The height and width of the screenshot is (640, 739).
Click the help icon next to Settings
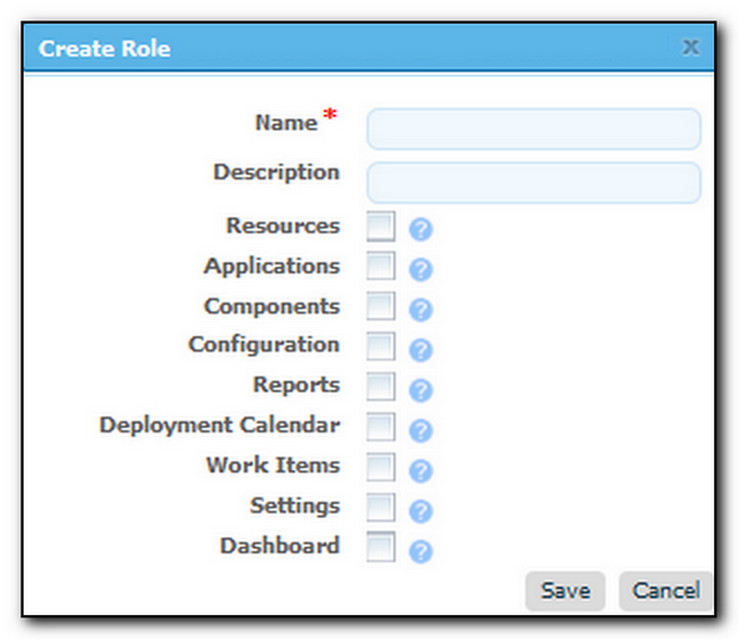(x=421, y=511)
